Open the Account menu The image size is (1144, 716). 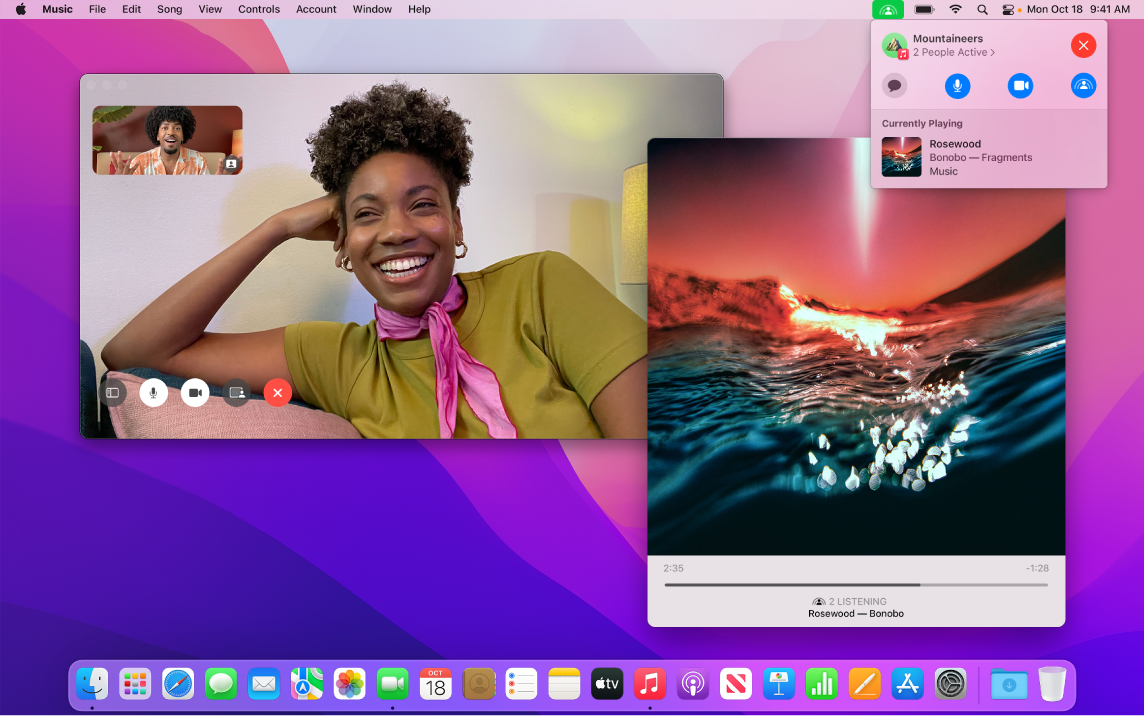pos(316,9)
